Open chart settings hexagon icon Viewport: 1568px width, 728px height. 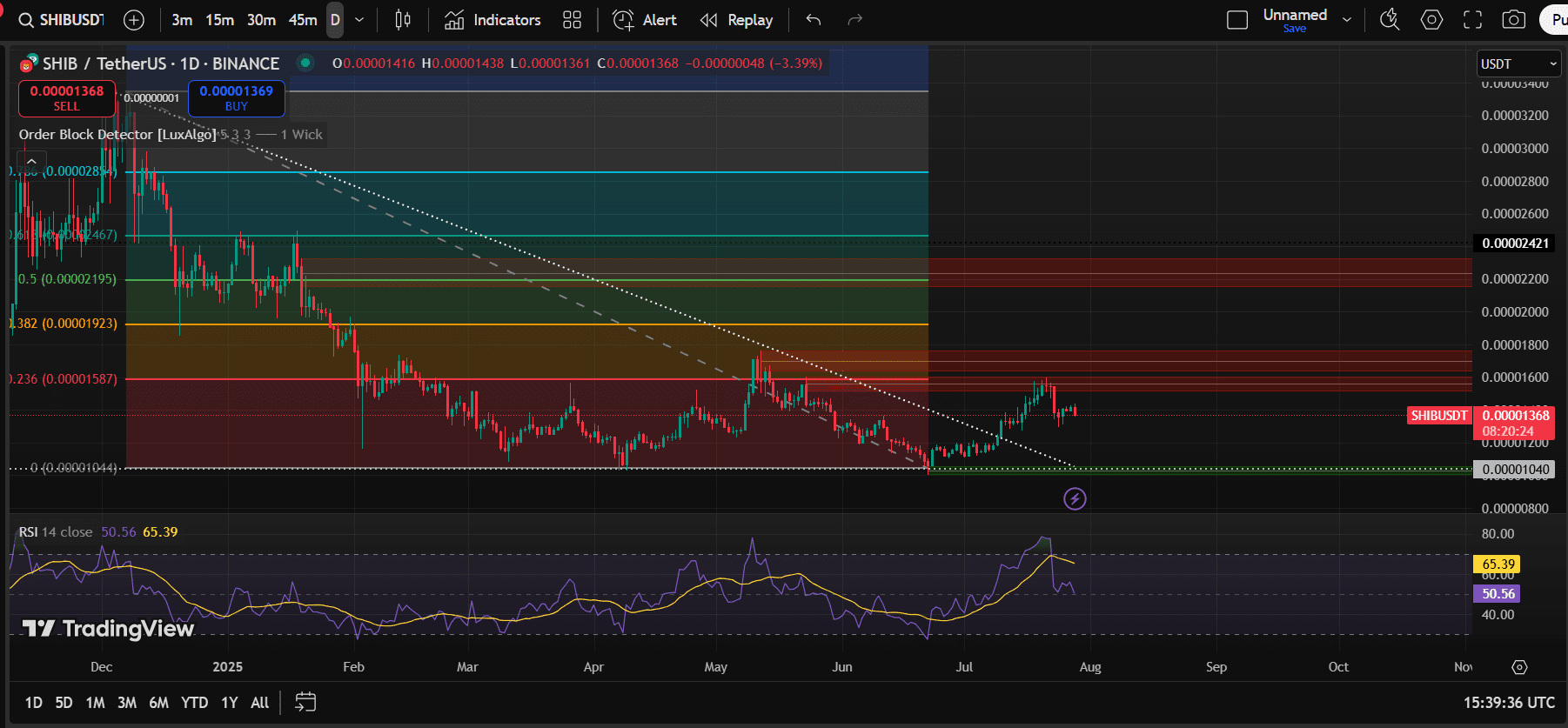point(1431,20)
